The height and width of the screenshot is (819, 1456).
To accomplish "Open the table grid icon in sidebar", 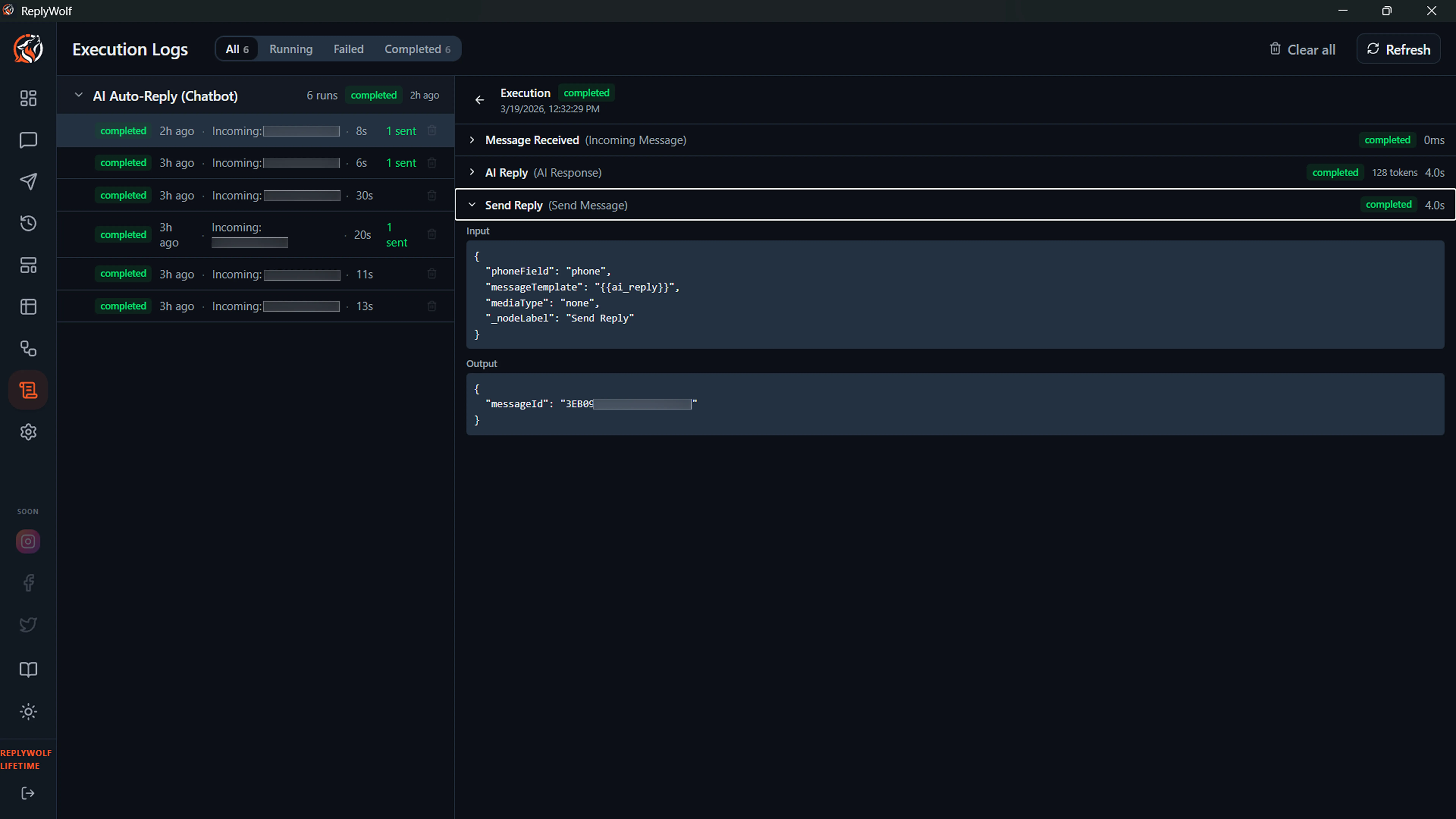I will coord(28,307).
